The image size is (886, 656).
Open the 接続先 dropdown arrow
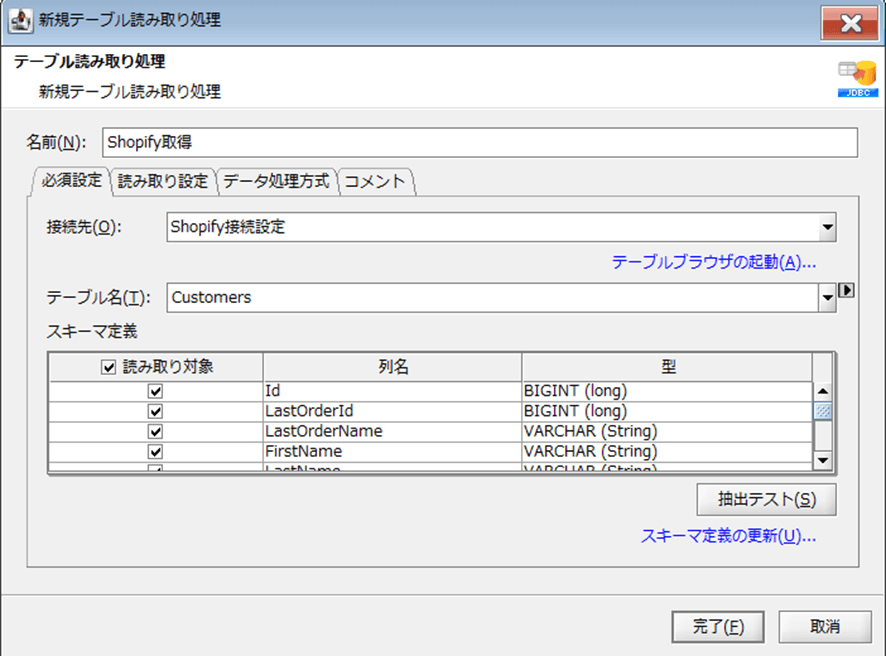point(827,227)
